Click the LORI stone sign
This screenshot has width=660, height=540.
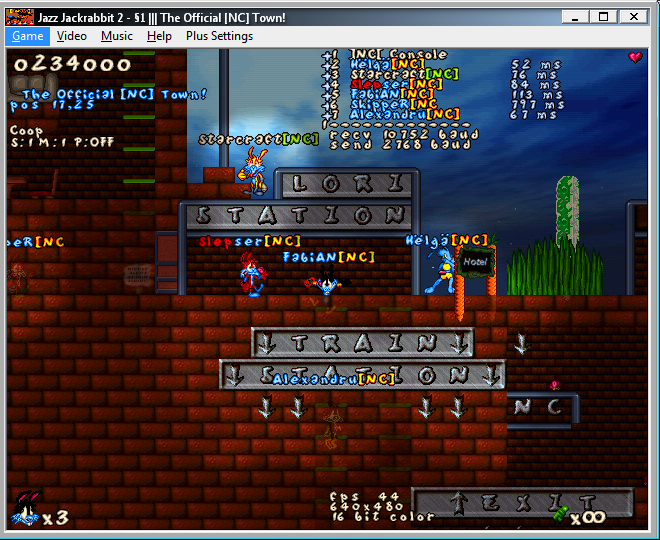coord(347,184)
